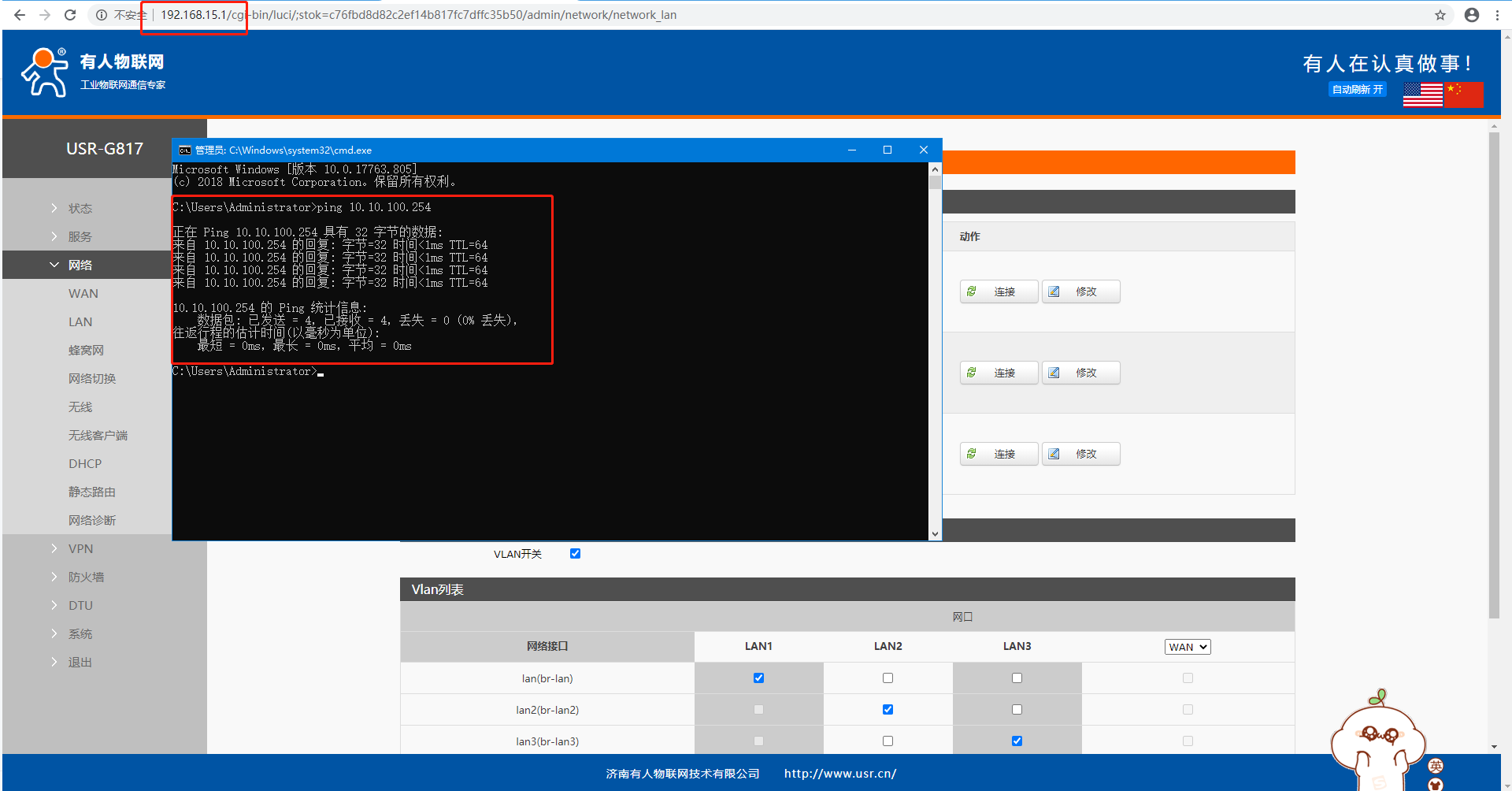The height and width of the screenshot is (791, 1512).
Task: Click the 自动刷新 开 button
Action: [1357, 90]
